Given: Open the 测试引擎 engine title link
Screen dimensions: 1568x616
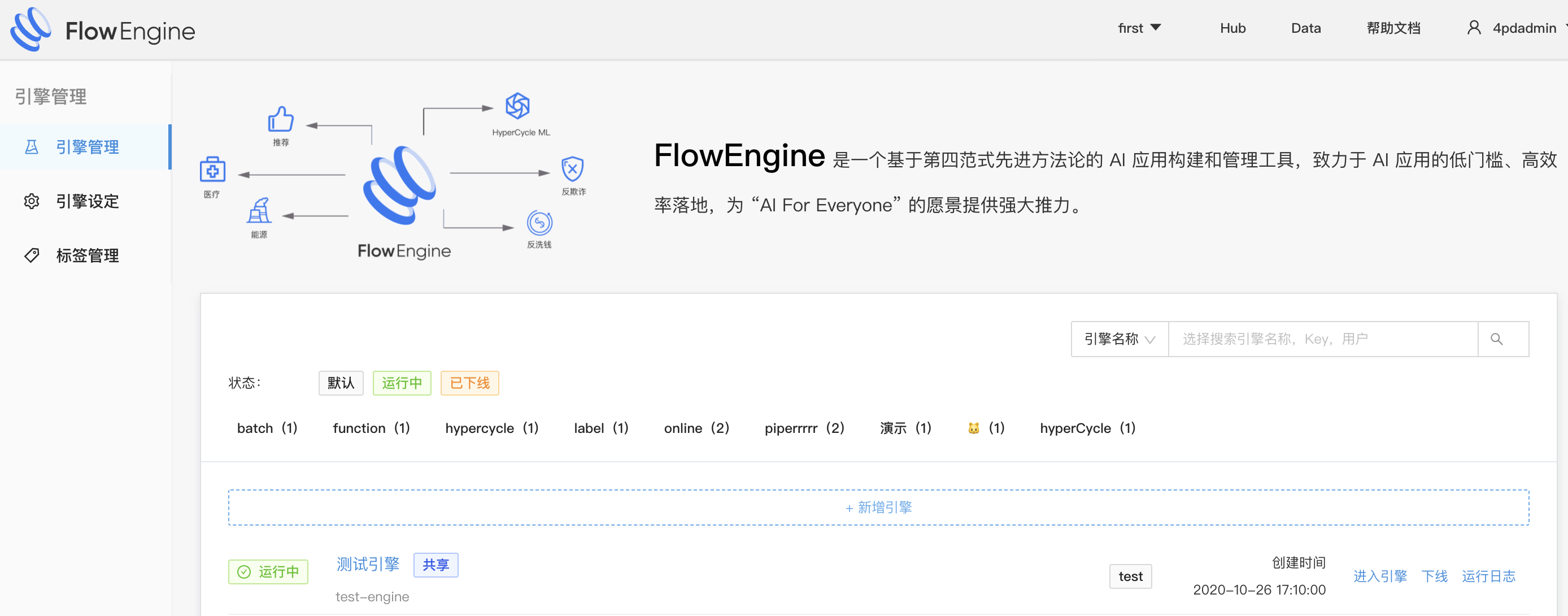Looking at the screenshot, I should pos(368,564).
